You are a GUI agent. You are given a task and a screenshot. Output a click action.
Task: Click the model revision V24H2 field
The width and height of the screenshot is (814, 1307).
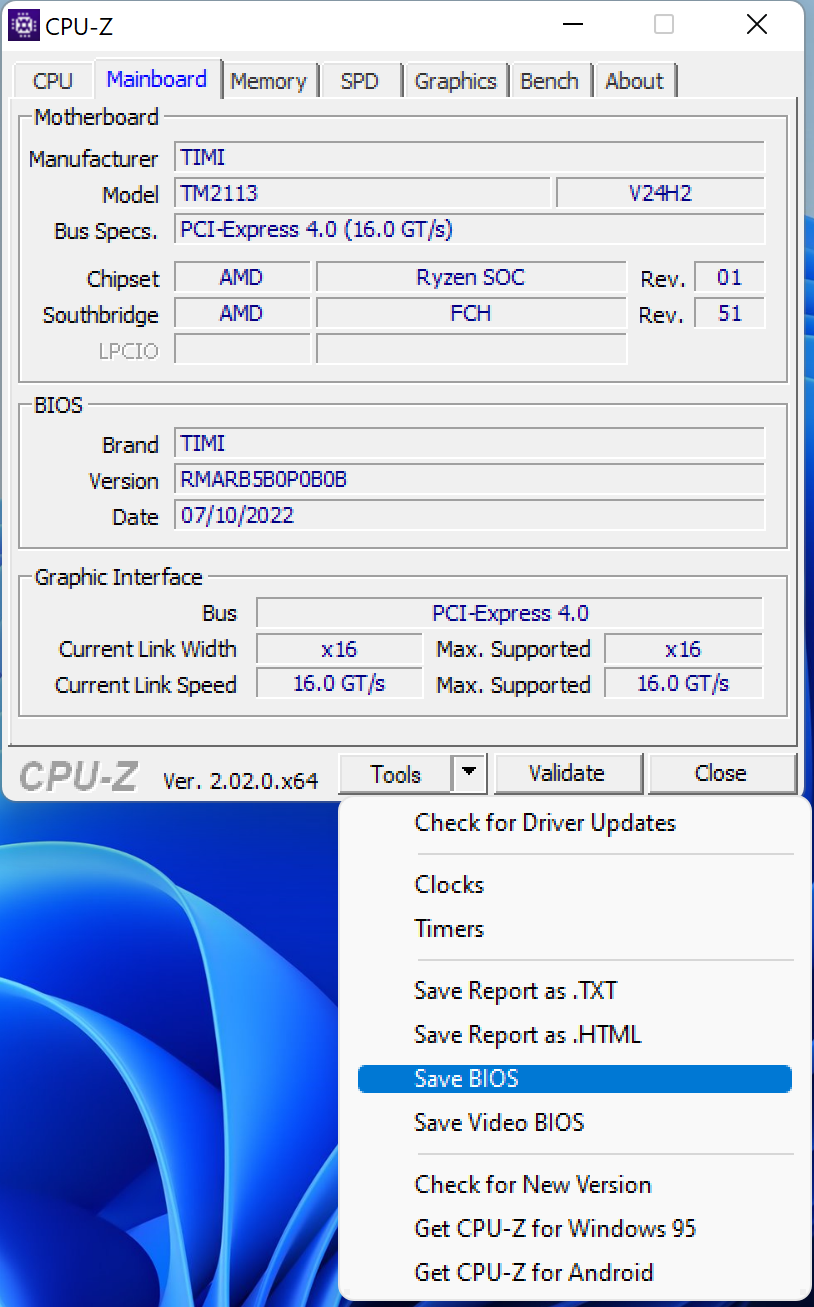tap(660, 194)
